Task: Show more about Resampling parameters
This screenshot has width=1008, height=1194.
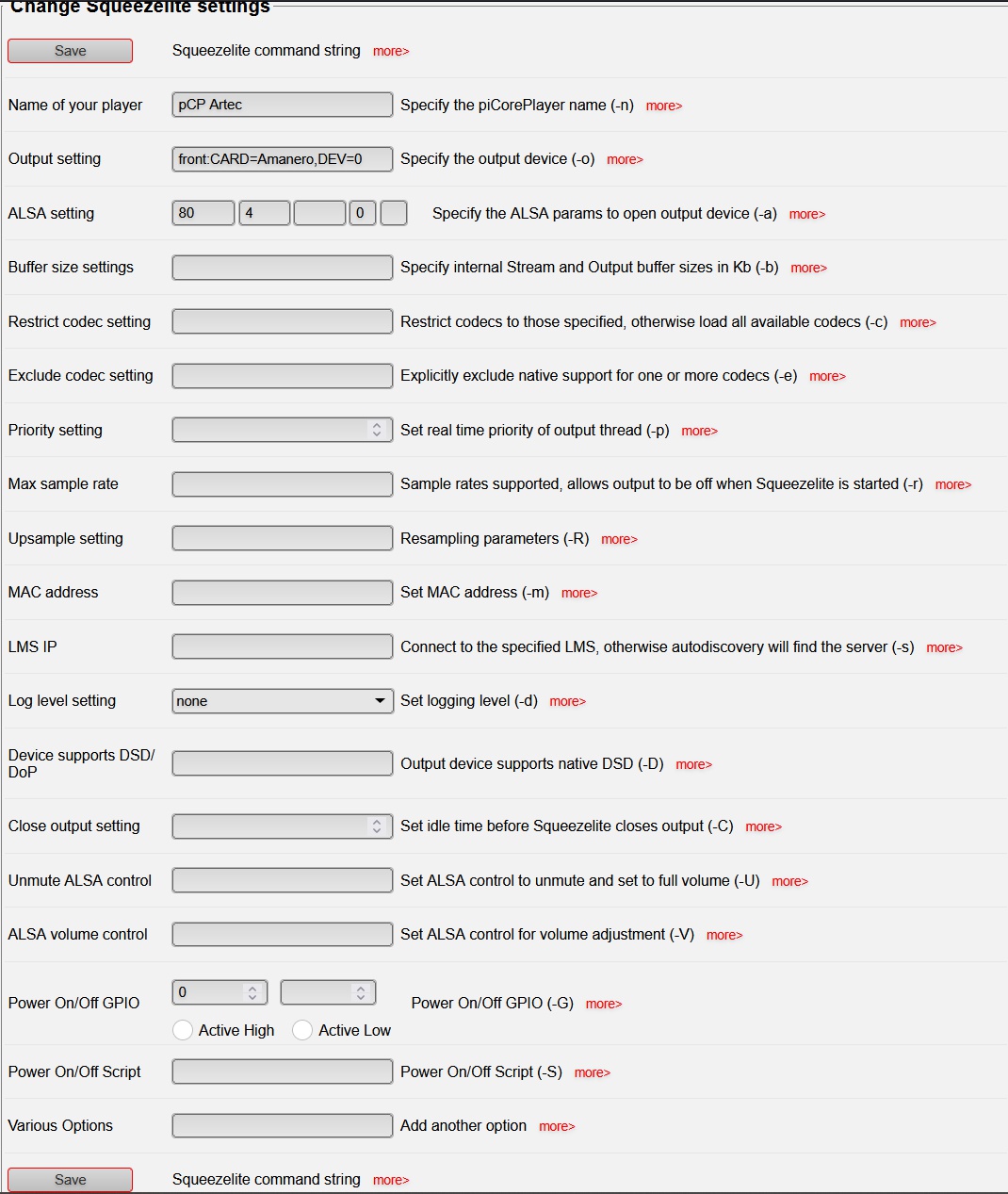Action: tap(619, 540)
